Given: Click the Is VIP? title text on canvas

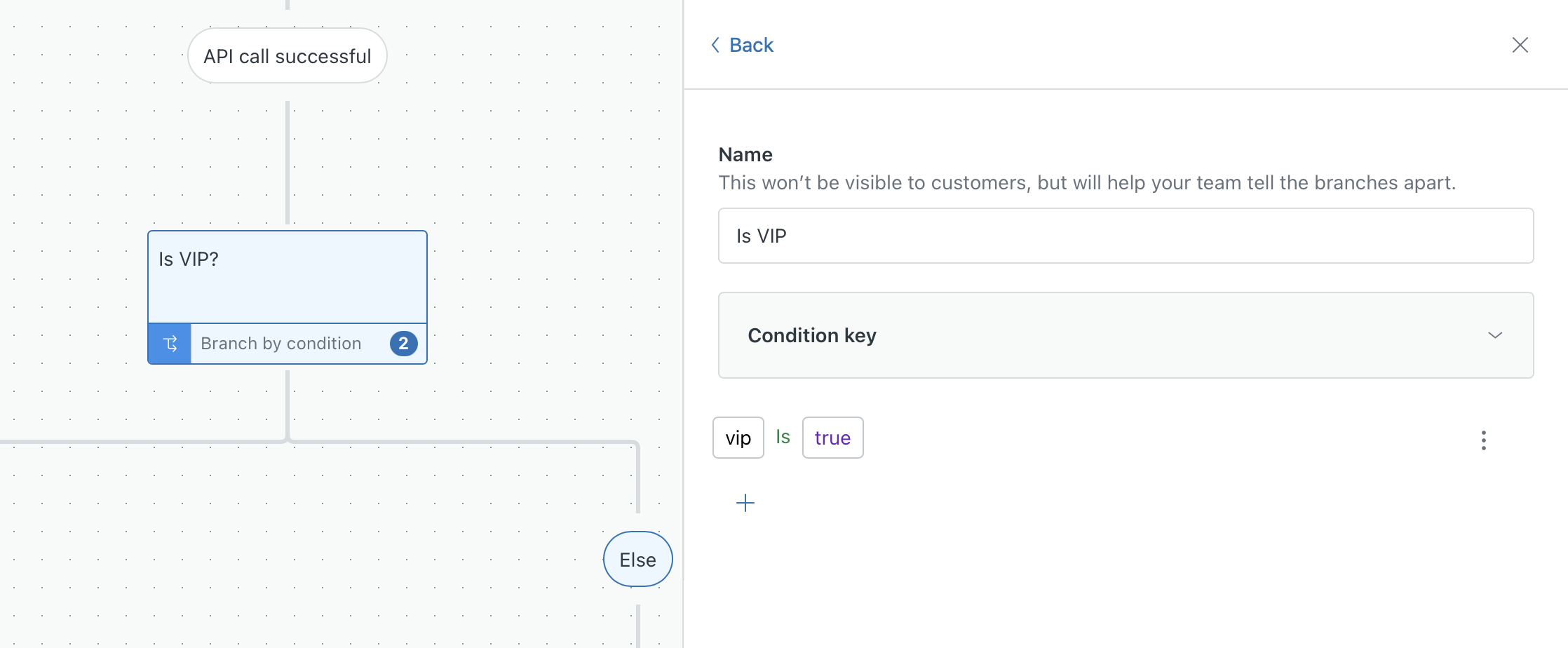Looking at the screenshot, I should pyautogui.click(x=189, y=259).
